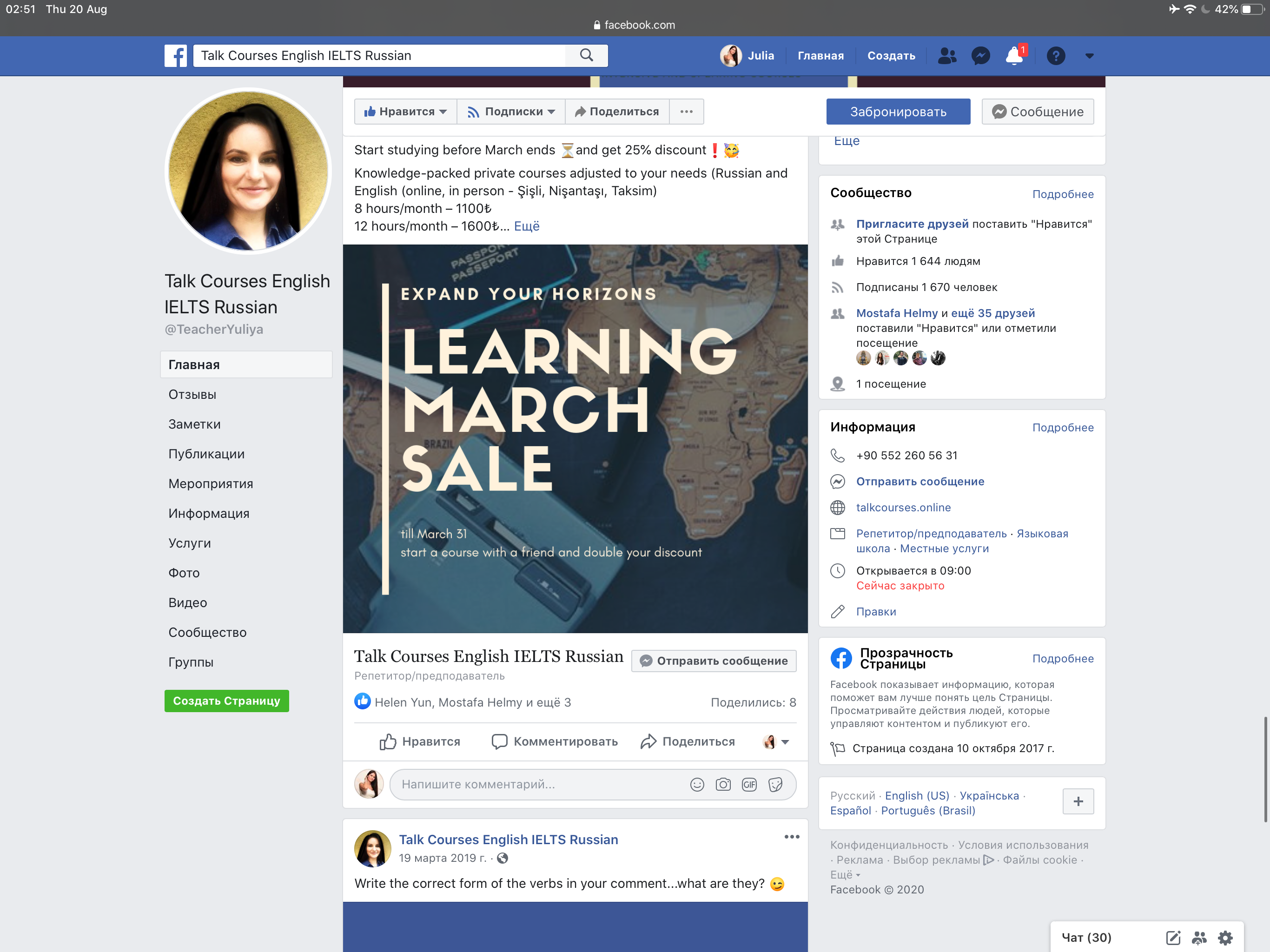The height and width of the screenshot is (952, 1270).
Task: Focus the Напишите комментарий field
Action: (x=593, y=784)
